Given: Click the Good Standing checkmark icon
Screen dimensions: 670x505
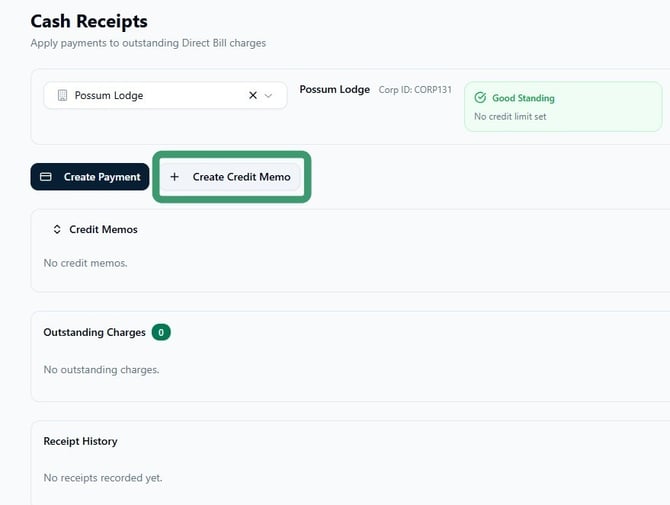Looking at the screenshot, I should [x=480, y=98].
